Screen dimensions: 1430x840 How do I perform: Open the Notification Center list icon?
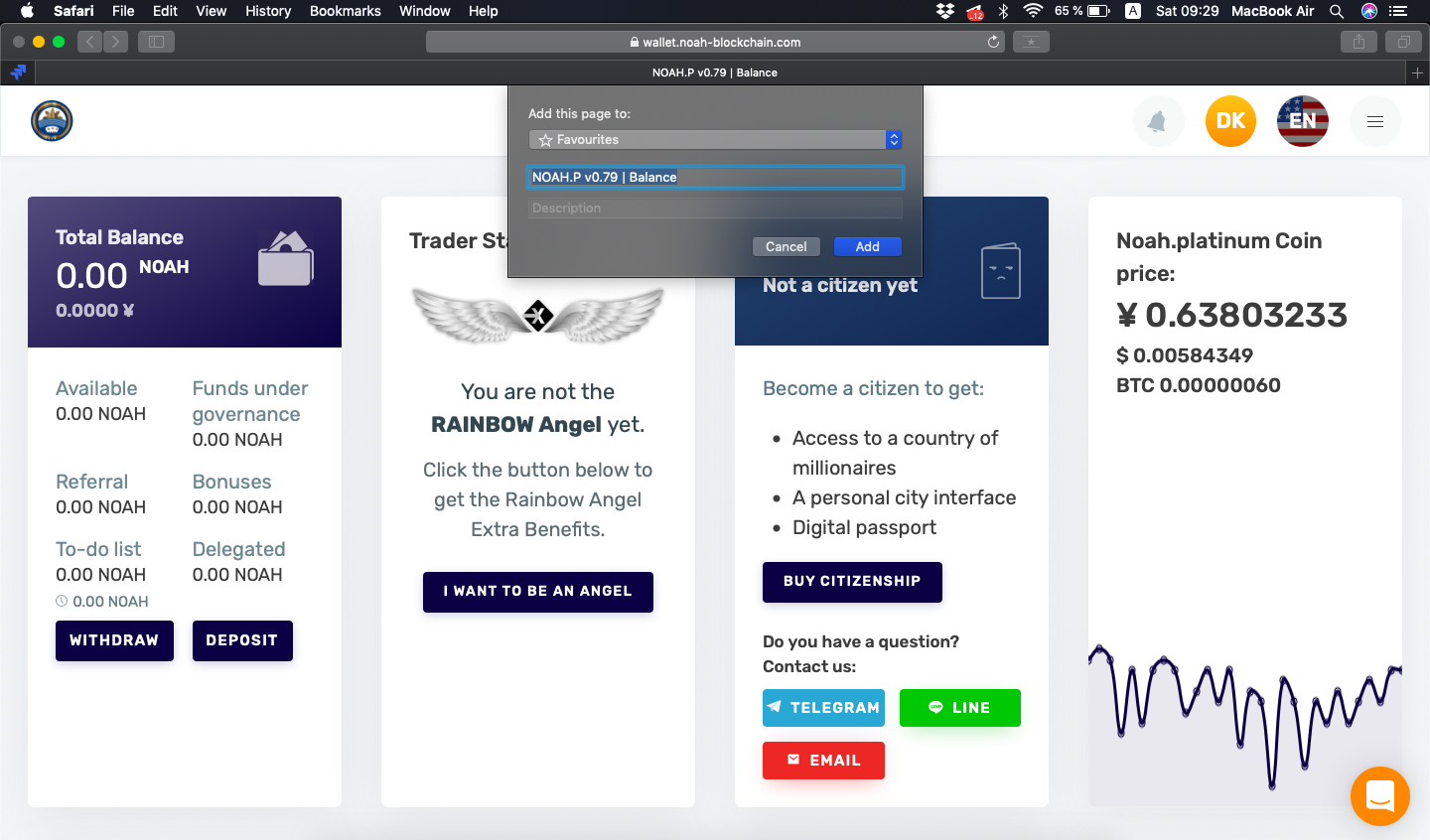click(1399, 11)
